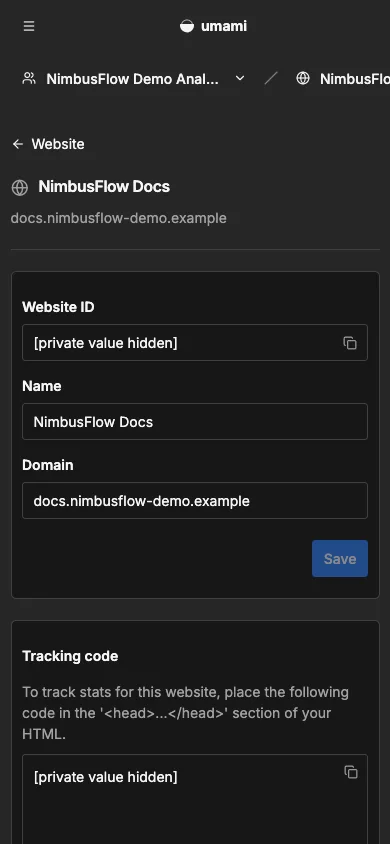Image resolution: width=390 pixels, height=844 pixels.
Task: Click inside the tracking code box
Action: 195,799
